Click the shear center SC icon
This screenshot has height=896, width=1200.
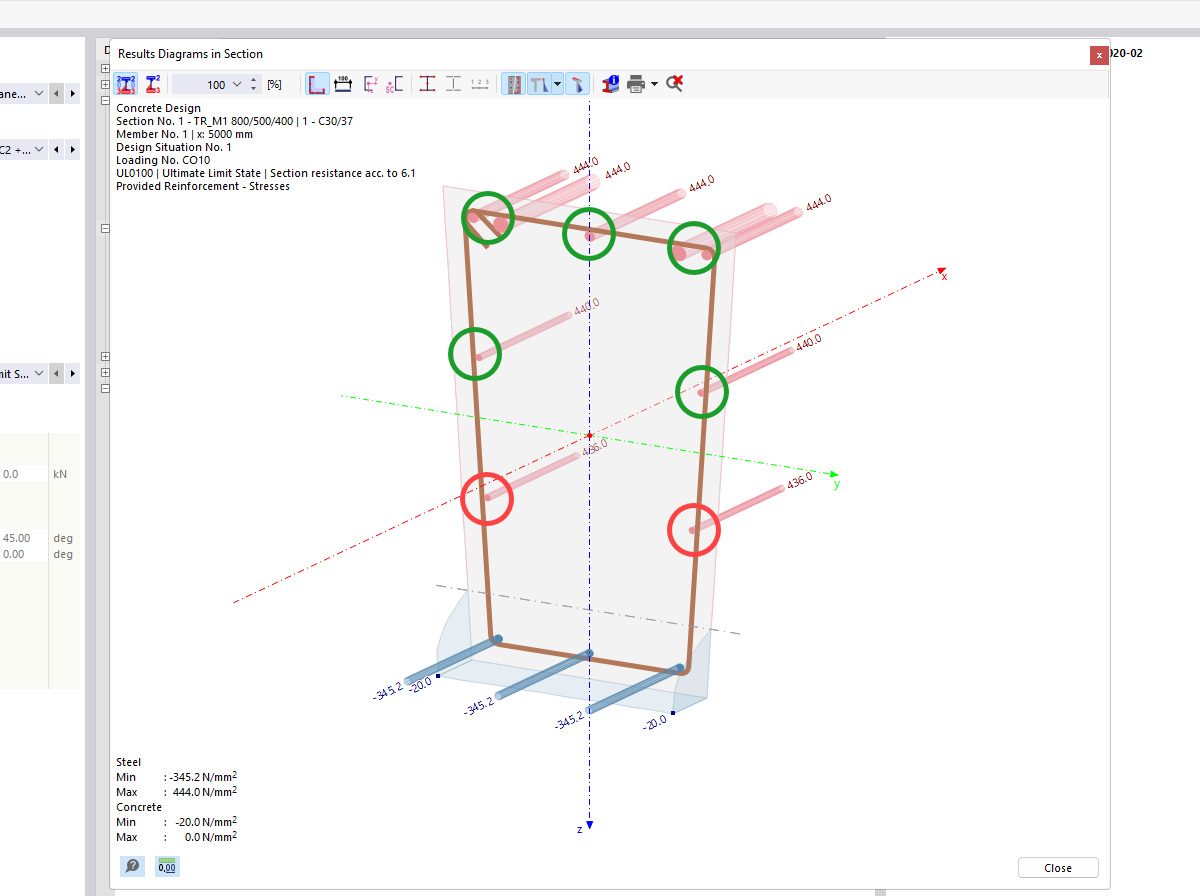(395, 84)
